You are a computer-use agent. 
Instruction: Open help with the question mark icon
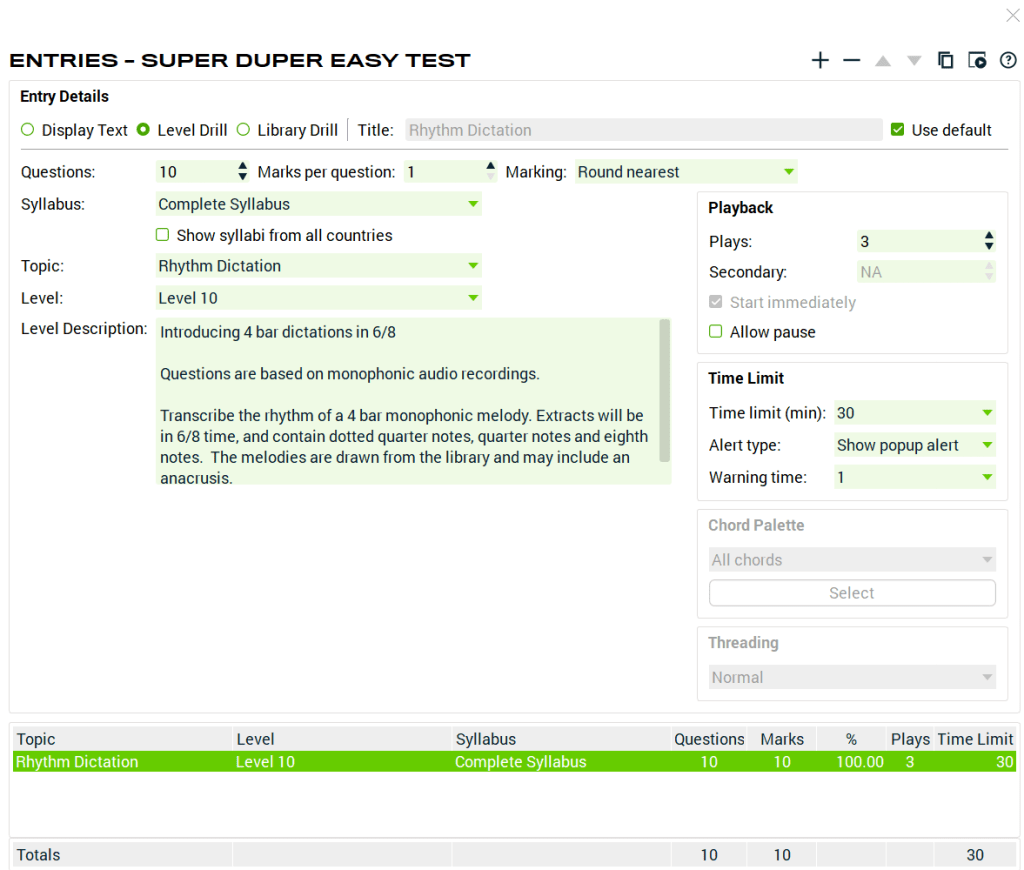coord(1008,60)
